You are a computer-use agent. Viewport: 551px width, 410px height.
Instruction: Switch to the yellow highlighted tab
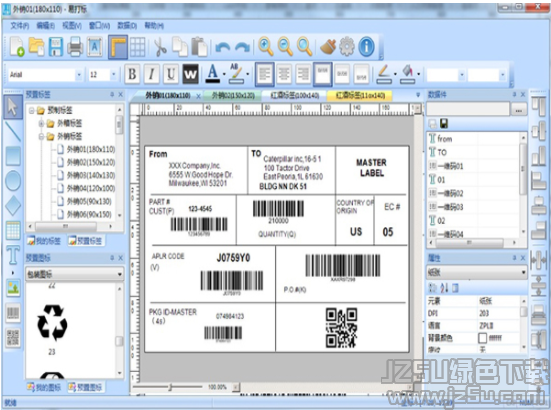click(360, 95)
